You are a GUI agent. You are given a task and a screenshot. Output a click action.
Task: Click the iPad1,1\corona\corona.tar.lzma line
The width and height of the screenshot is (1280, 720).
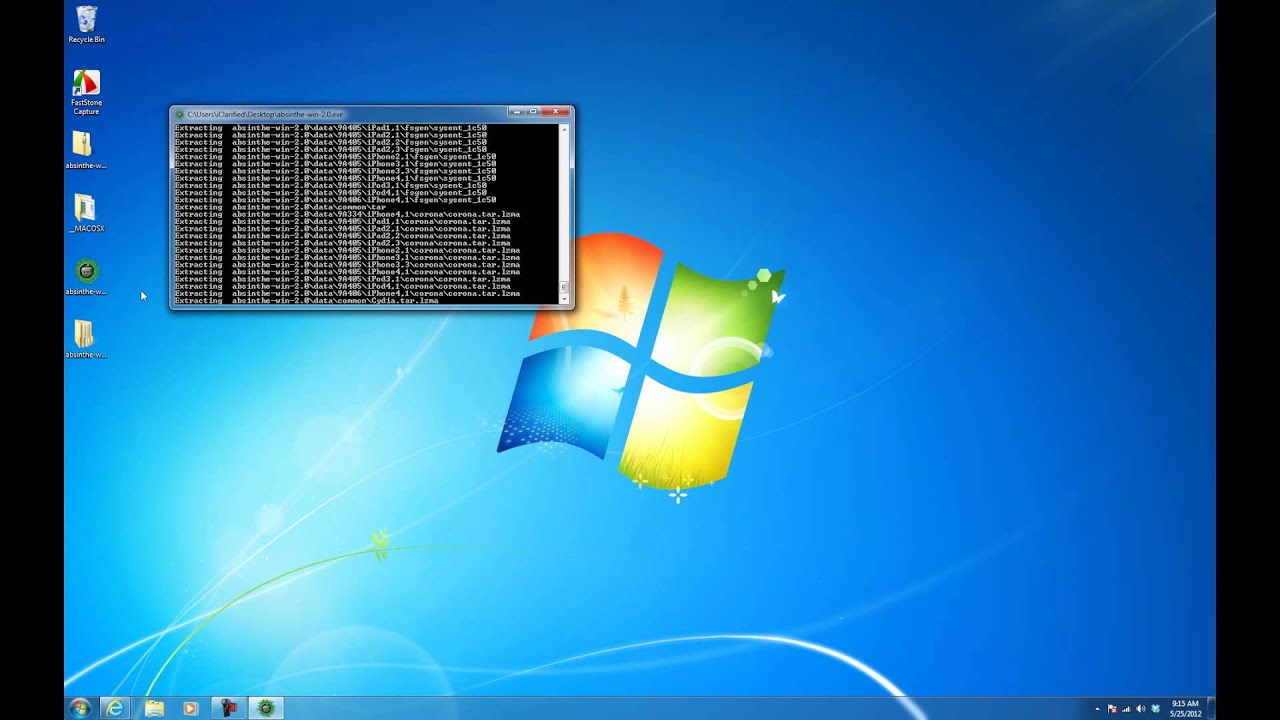[342, 222]
